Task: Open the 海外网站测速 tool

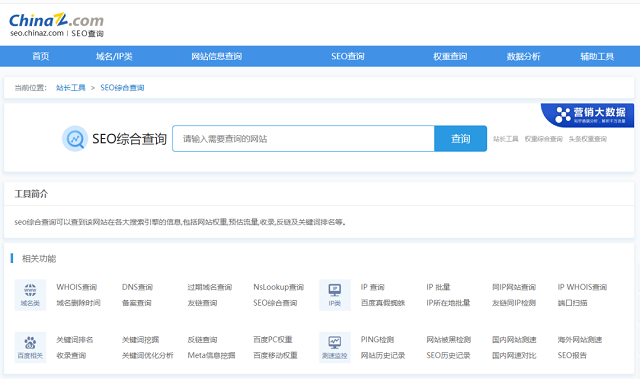Action: 580,339
